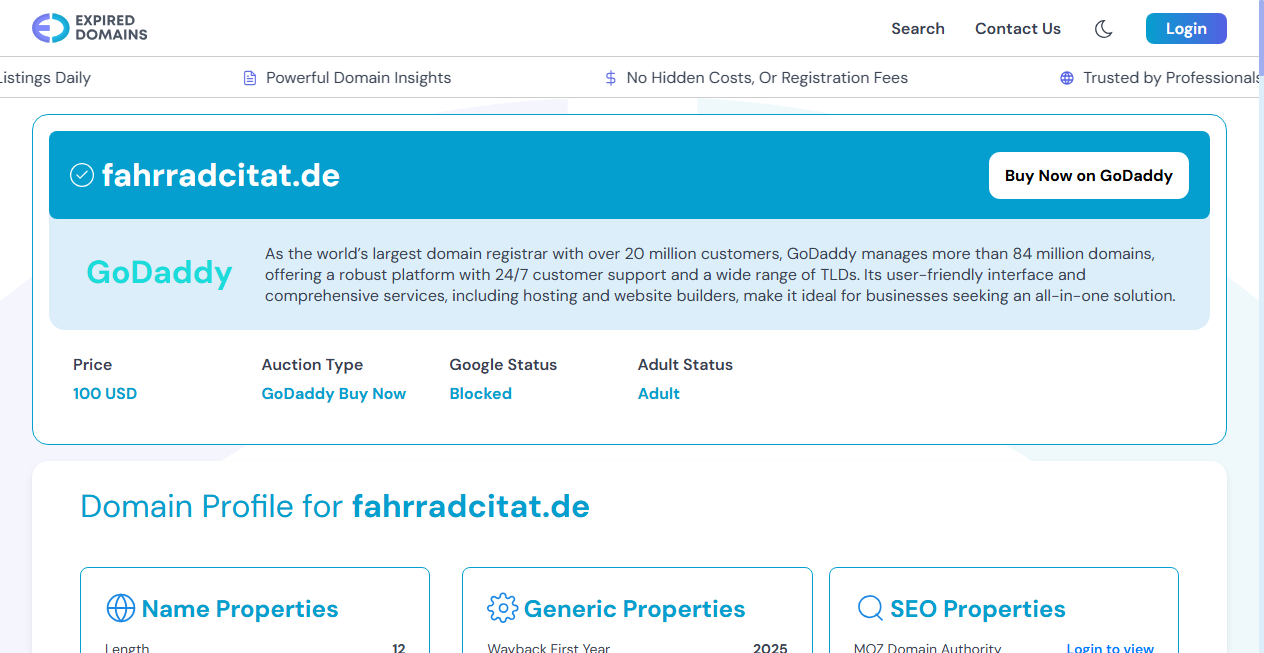
Task: Click the GoDaddy registrar logo text
Action: [159, 272]
